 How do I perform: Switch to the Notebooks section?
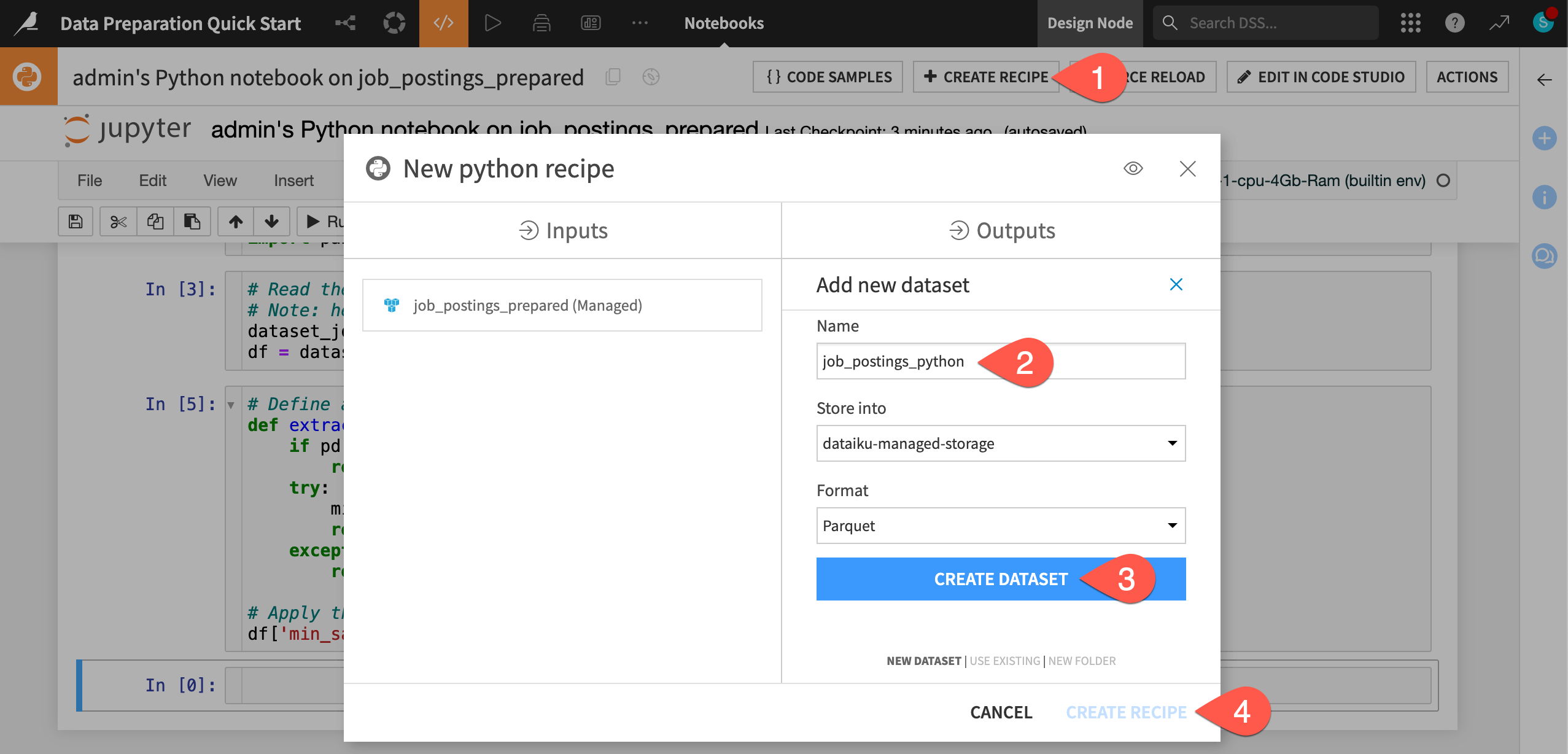(x=724, y=23)
